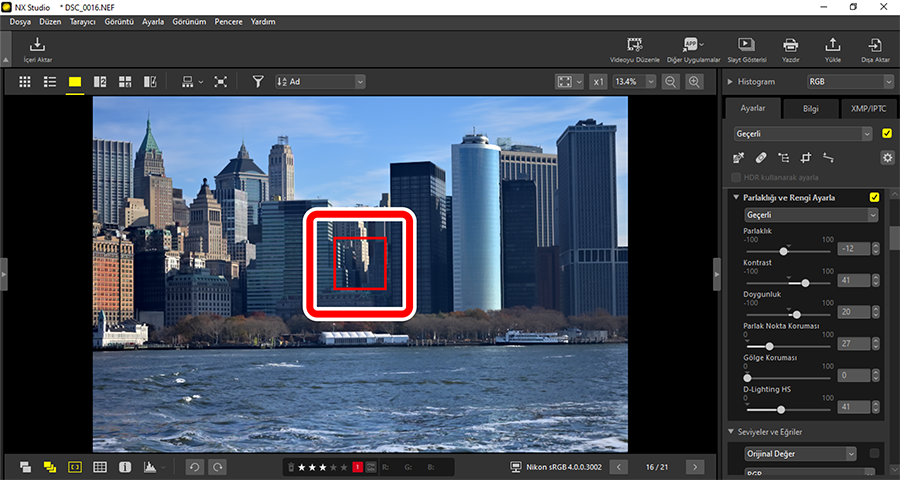Click the zoom out magnifier
The width and height of the screenshot is (900, 480).
click(671, 81)
